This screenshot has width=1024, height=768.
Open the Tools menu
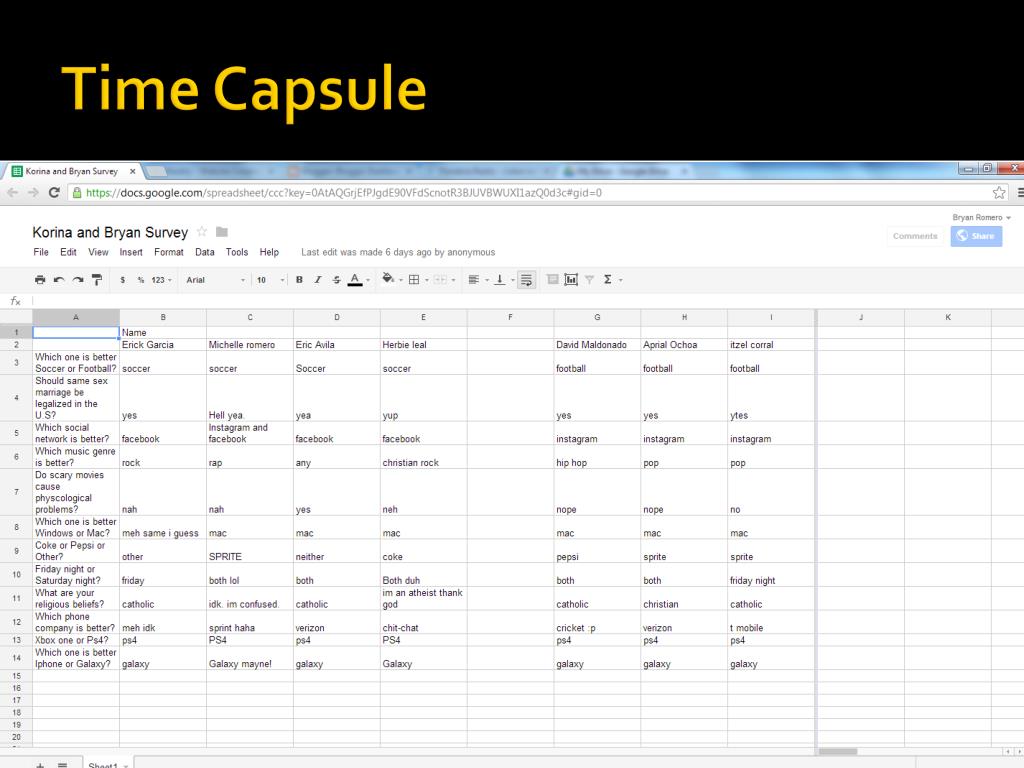236,252
